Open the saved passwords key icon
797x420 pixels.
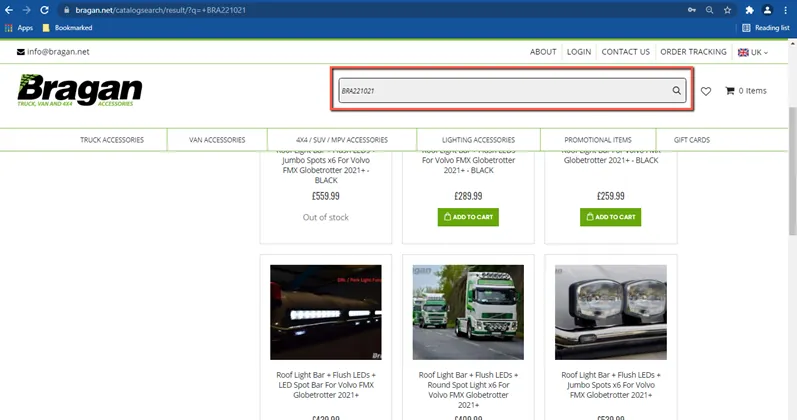click(x=691, y=10)
